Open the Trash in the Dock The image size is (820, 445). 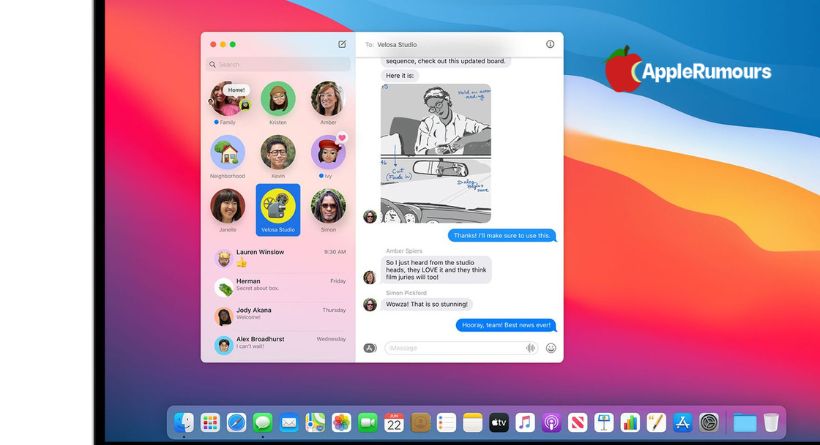click(771, 423)
